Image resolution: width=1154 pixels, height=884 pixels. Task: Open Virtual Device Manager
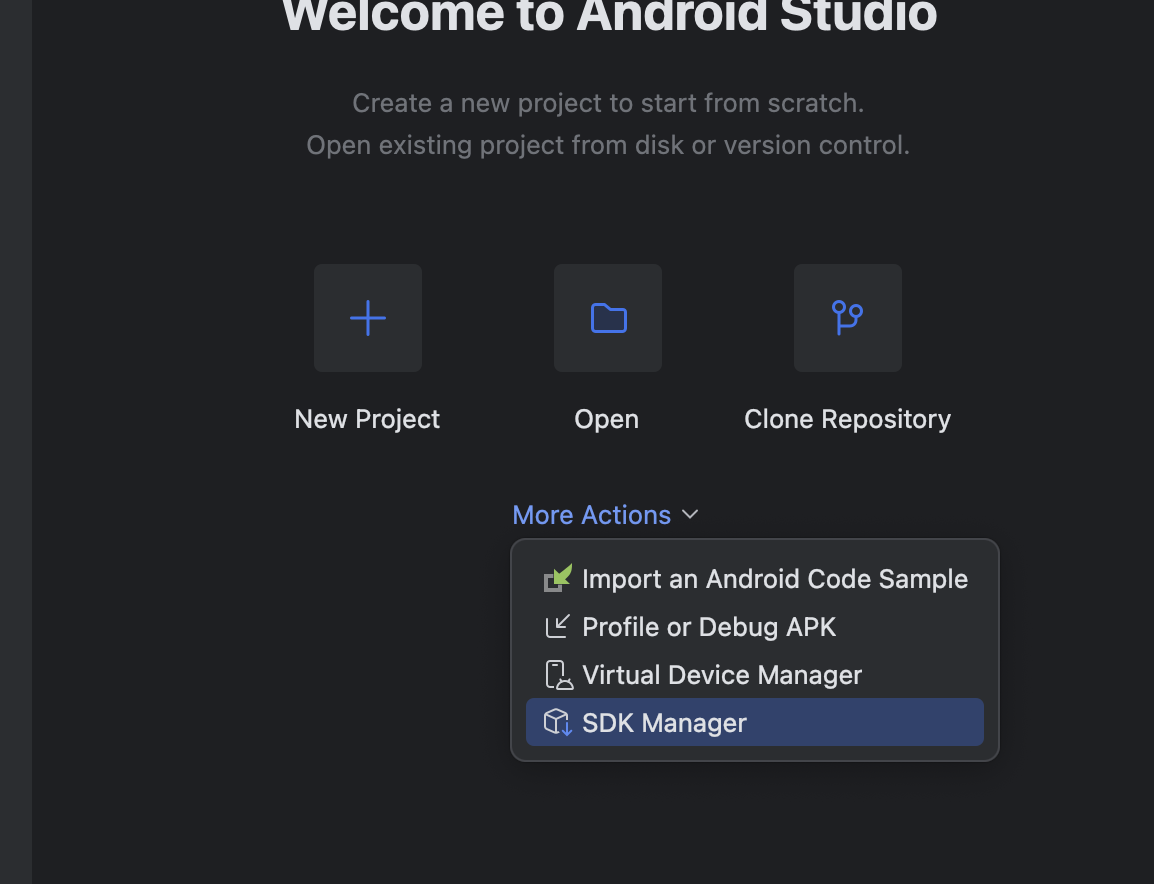point(755,675)
